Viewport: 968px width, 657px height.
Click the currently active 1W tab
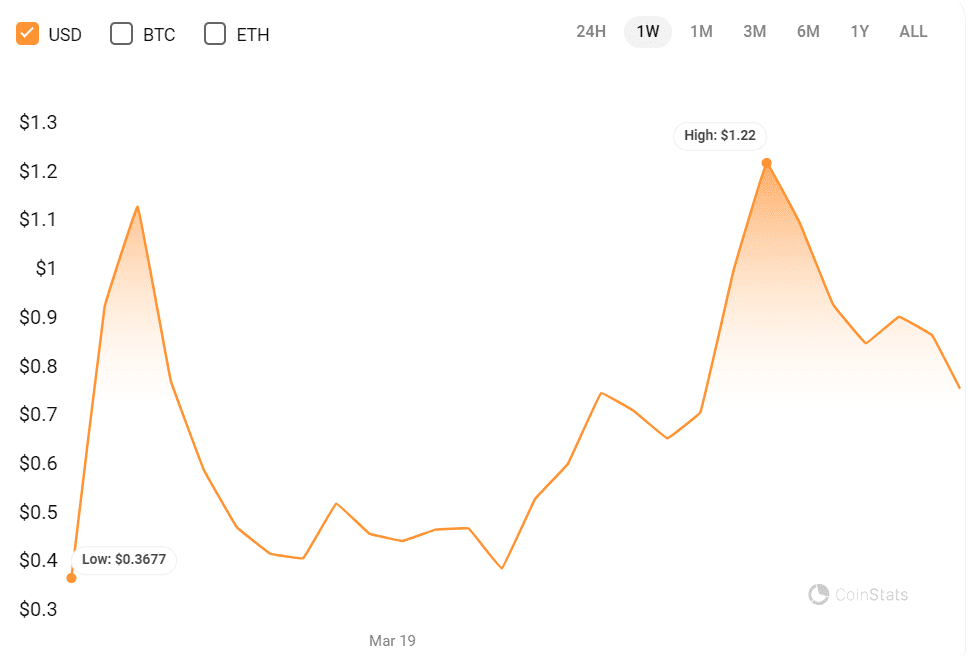(x=647, y=31)
